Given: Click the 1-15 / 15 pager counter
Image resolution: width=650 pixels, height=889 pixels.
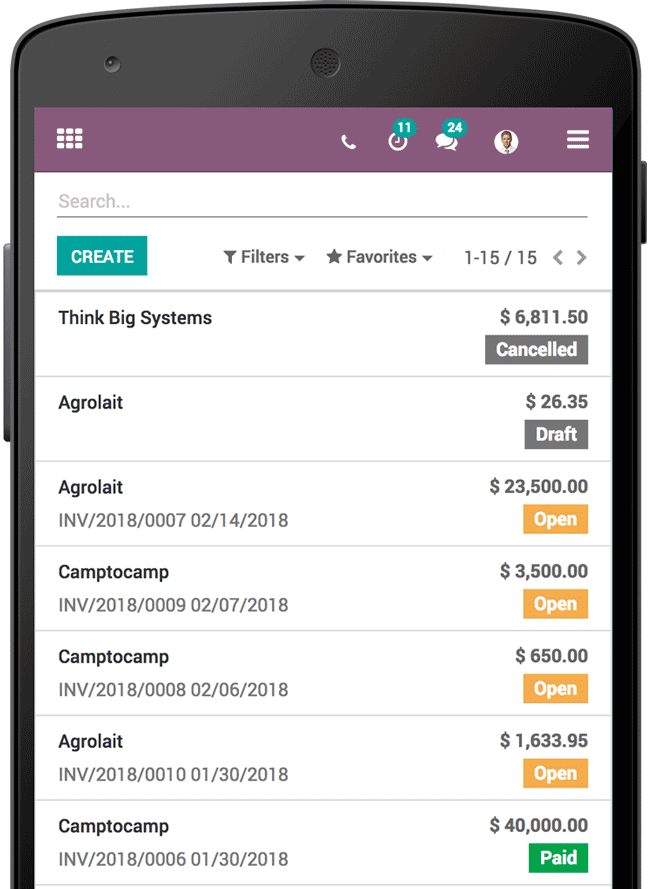Looking at the screenshot, I should click(x=500, y=258).
